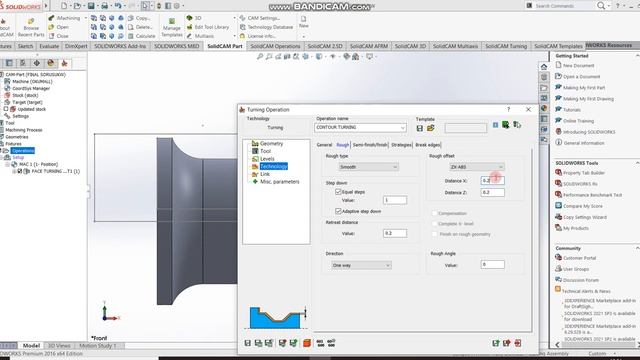This screenshot has width=640, height=360.
Task: Click the Online Training link
Action: pos(578,121)
